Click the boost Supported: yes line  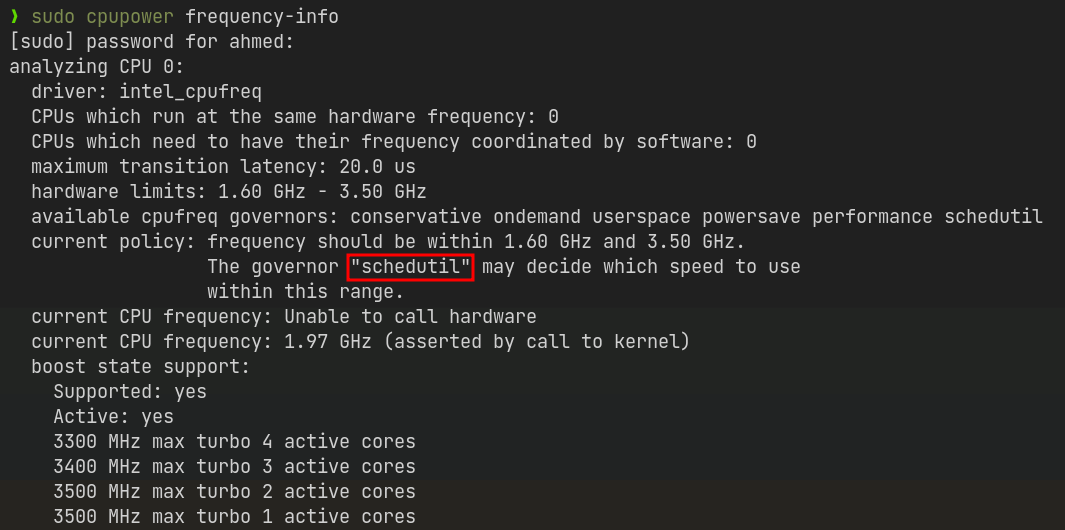tap(130, 392)
